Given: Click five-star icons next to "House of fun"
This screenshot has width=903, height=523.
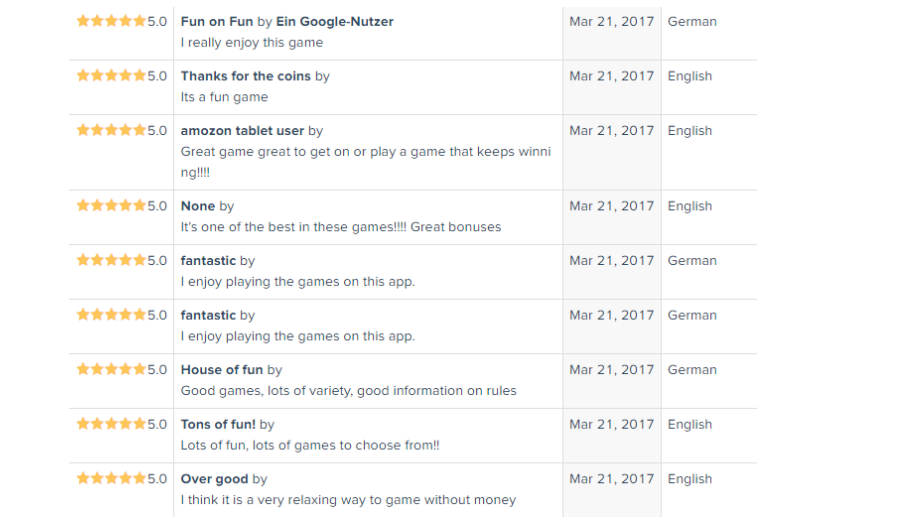Looking at the screenshot, I should 111,370.
